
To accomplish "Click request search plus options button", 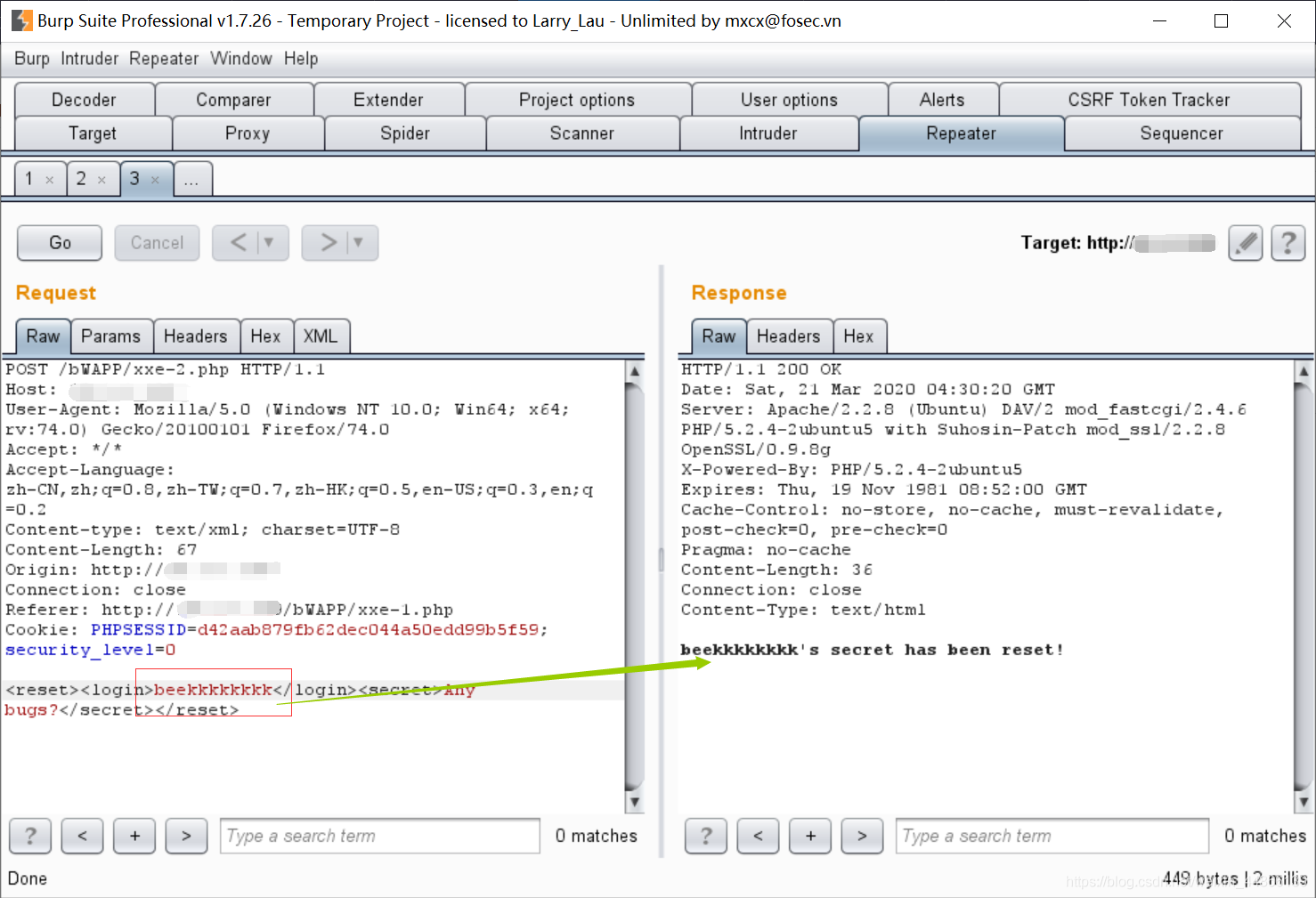I will (135, 836).
